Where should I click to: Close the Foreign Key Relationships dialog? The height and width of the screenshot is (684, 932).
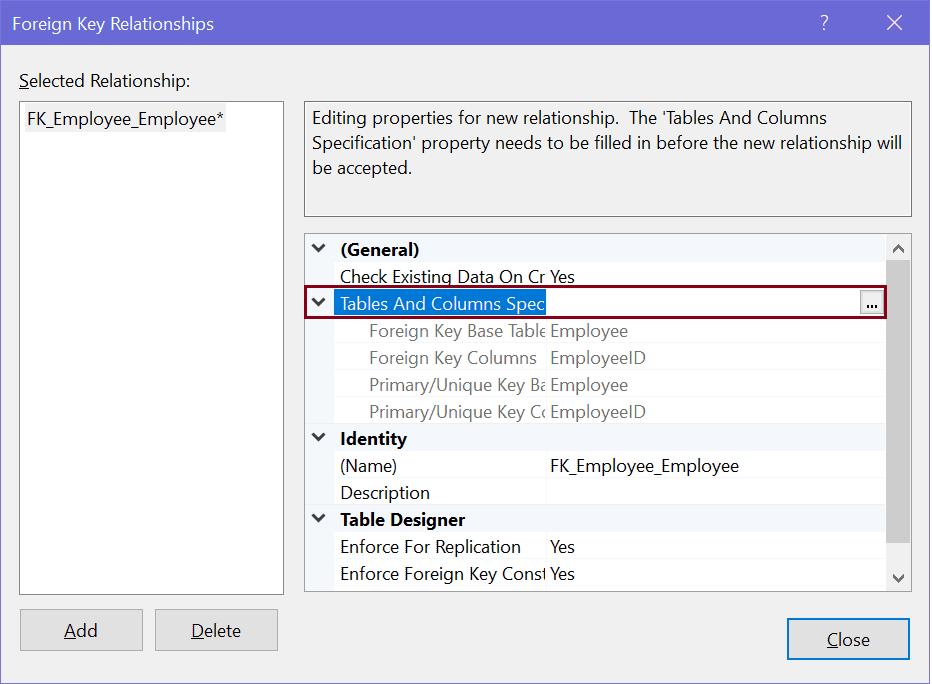pyautogui.click(x=847, y=638)
